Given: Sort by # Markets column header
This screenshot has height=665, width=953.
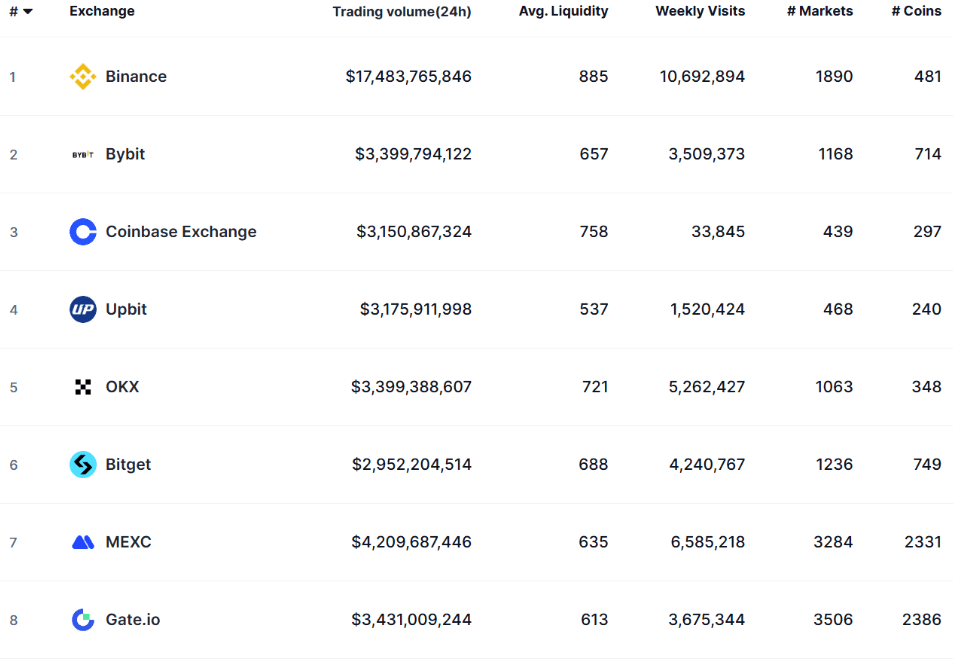Looking at the screenshot, I should point(820,11).
